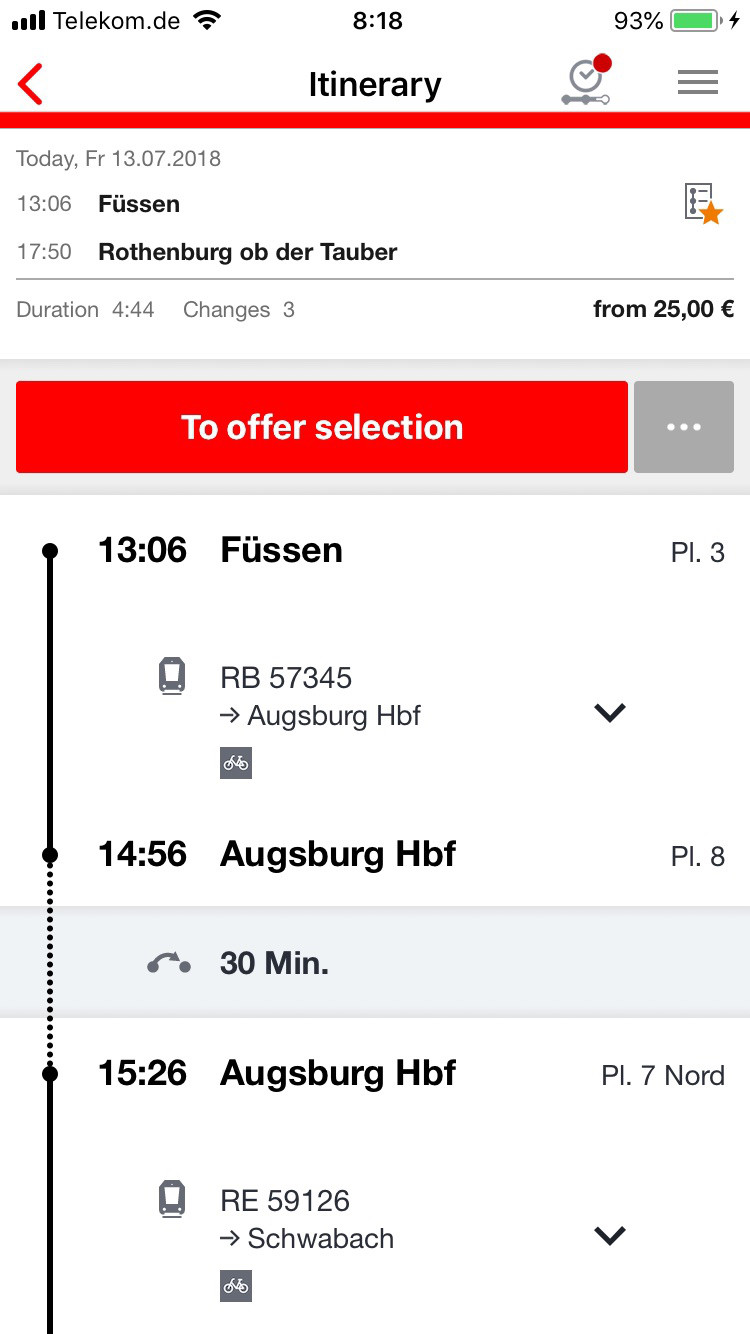Tap the from 25,00 € price
Screen dimensions: 750x1334
click(x=664, y=309)
